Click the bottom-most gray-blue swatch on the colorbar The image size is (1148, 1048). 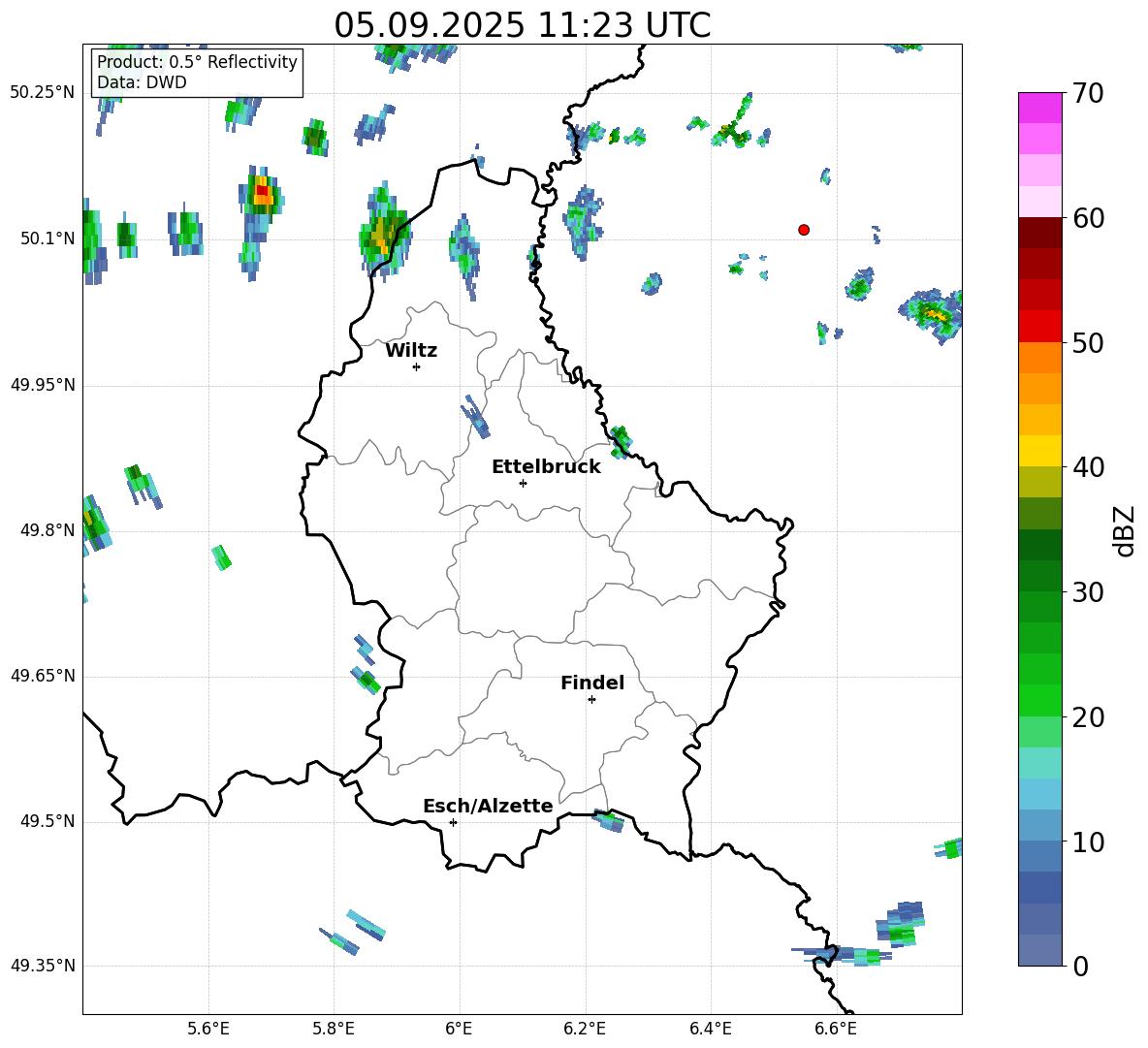[1039, 950]
